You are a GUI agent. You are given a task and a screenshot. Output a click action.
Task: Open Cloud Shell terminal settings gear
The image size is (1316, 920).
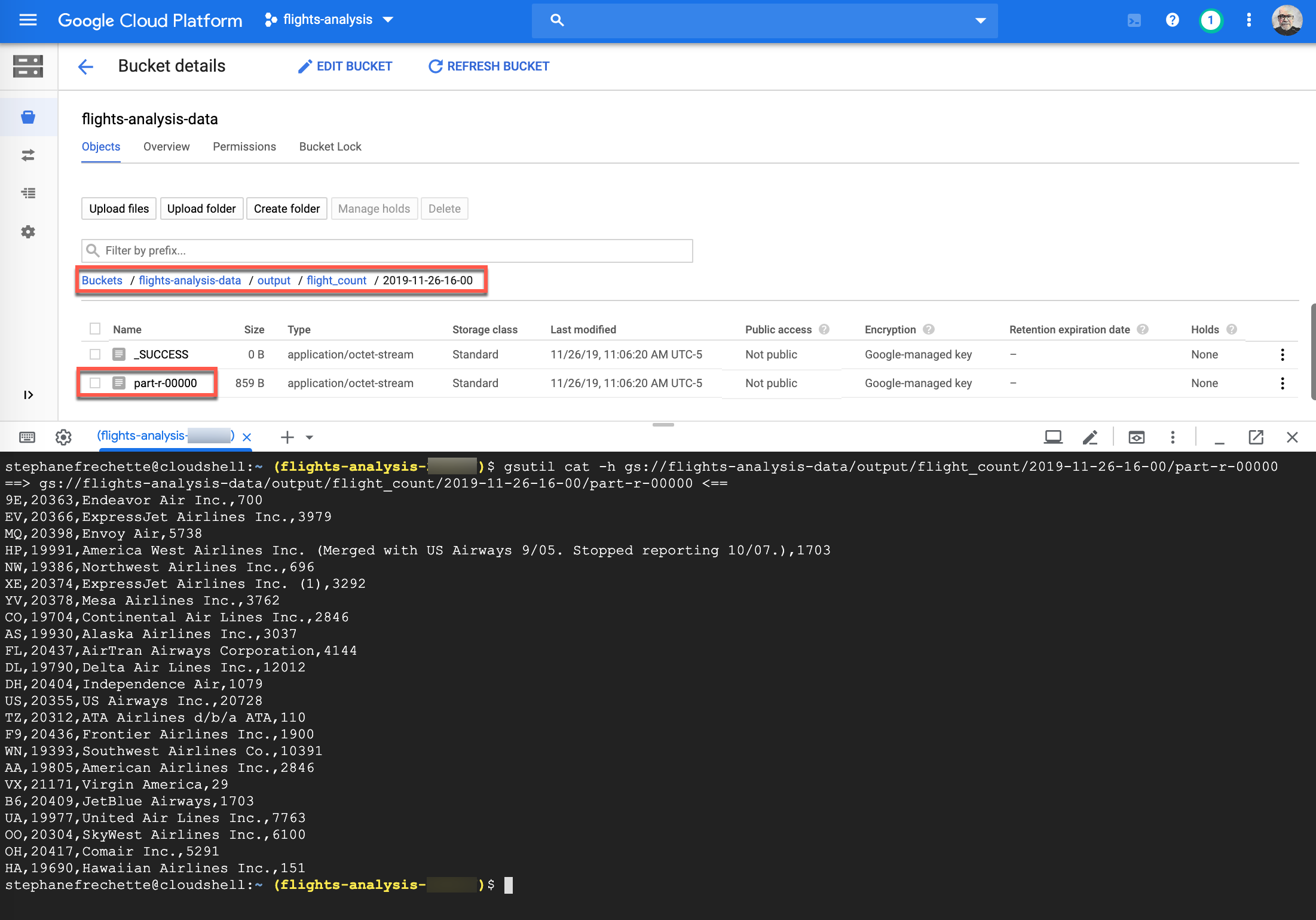pyautogui.click(x=63, y=437)
